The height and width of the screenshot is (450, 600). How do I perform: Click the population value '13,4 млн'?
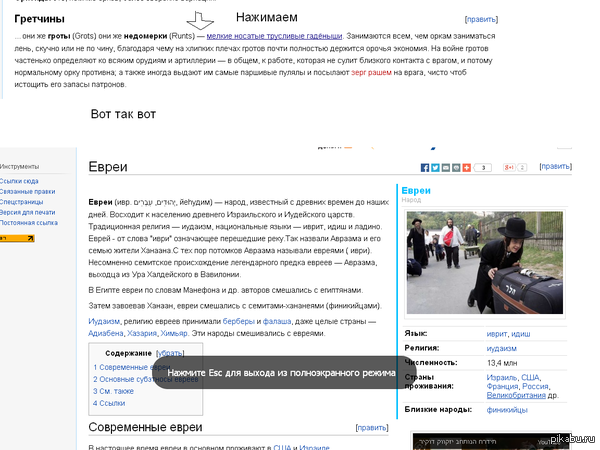(x=502, y=363)
